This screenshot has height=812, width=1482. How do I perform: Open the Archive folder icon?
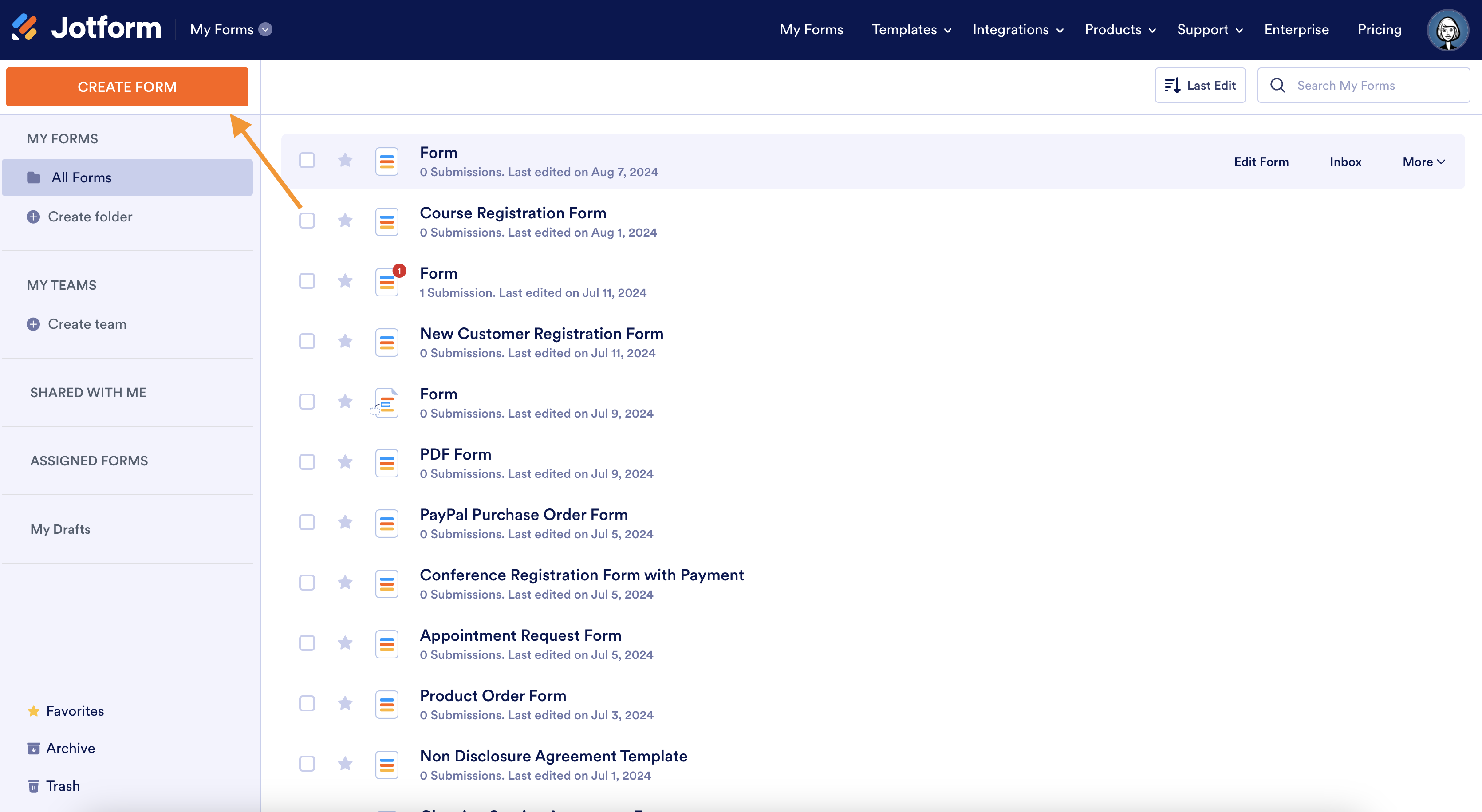click(33, 748)
